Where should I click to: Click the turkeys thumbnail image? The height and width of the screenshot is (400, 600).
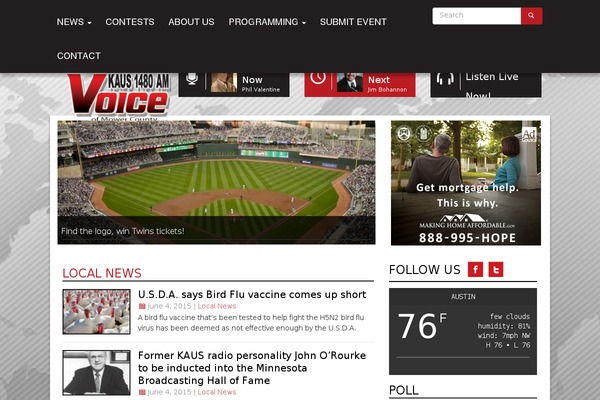[96, 312]
